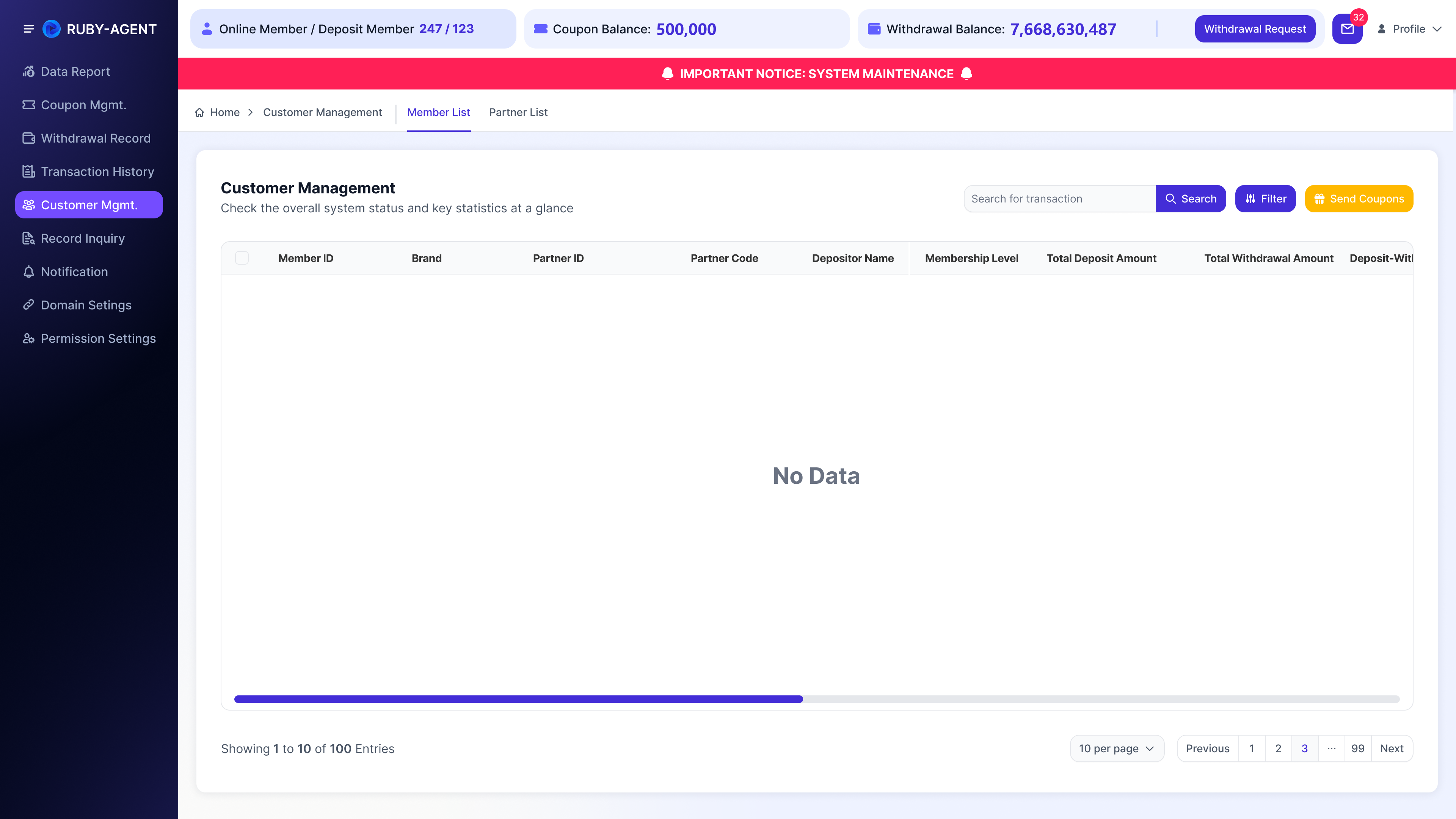Jump to page 99
The image size is (1456, 819).
pos(1358,748)
